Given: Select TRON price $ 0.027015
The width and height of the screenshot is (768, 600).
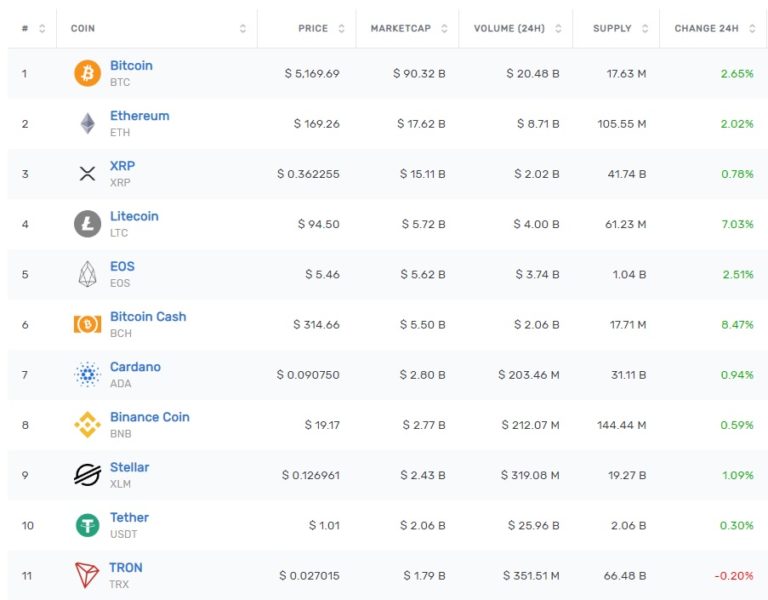Looking at the screenshot, I should pos(309,576).
